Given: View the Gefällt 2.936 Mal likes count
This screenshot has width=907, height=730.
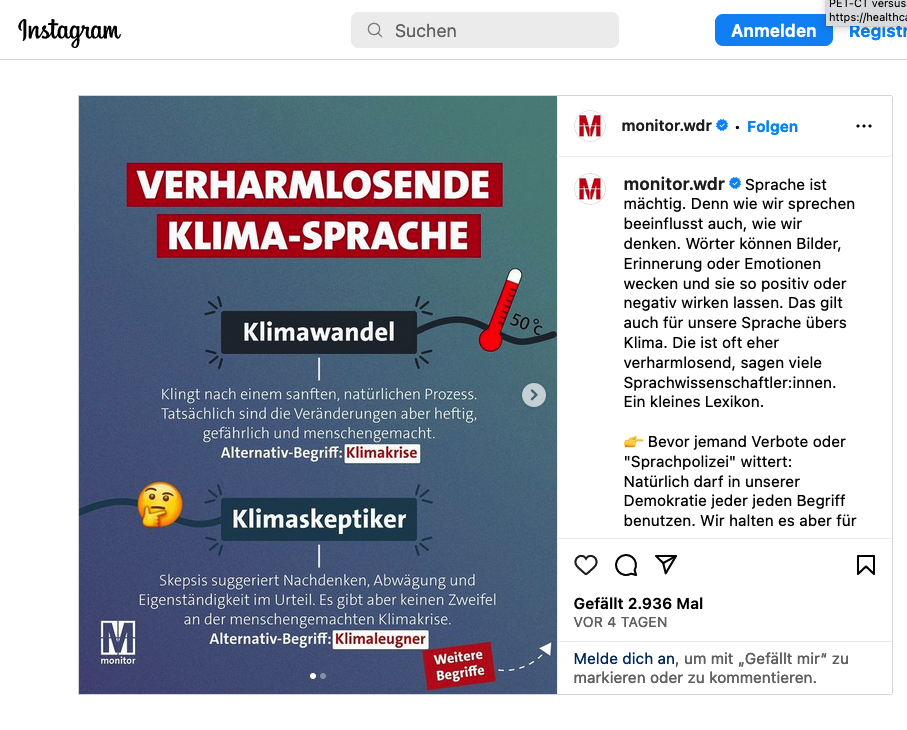Looking at the screenshot, I should pos(638,603).
